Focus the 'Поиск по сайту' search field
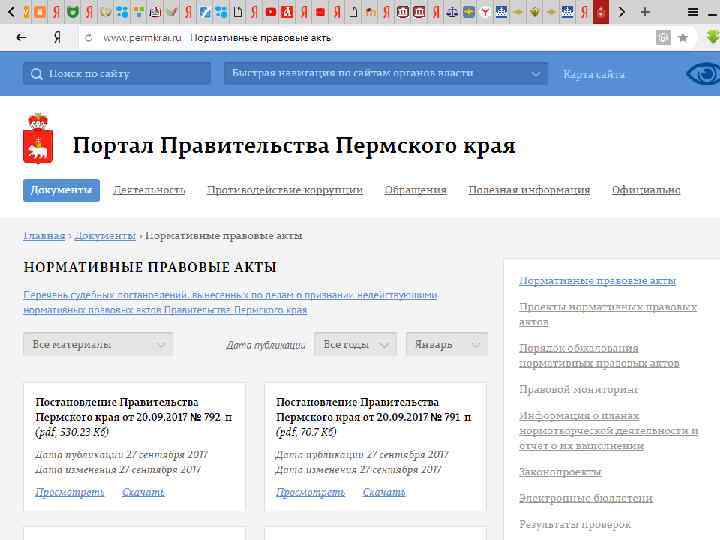 (117, 73)
